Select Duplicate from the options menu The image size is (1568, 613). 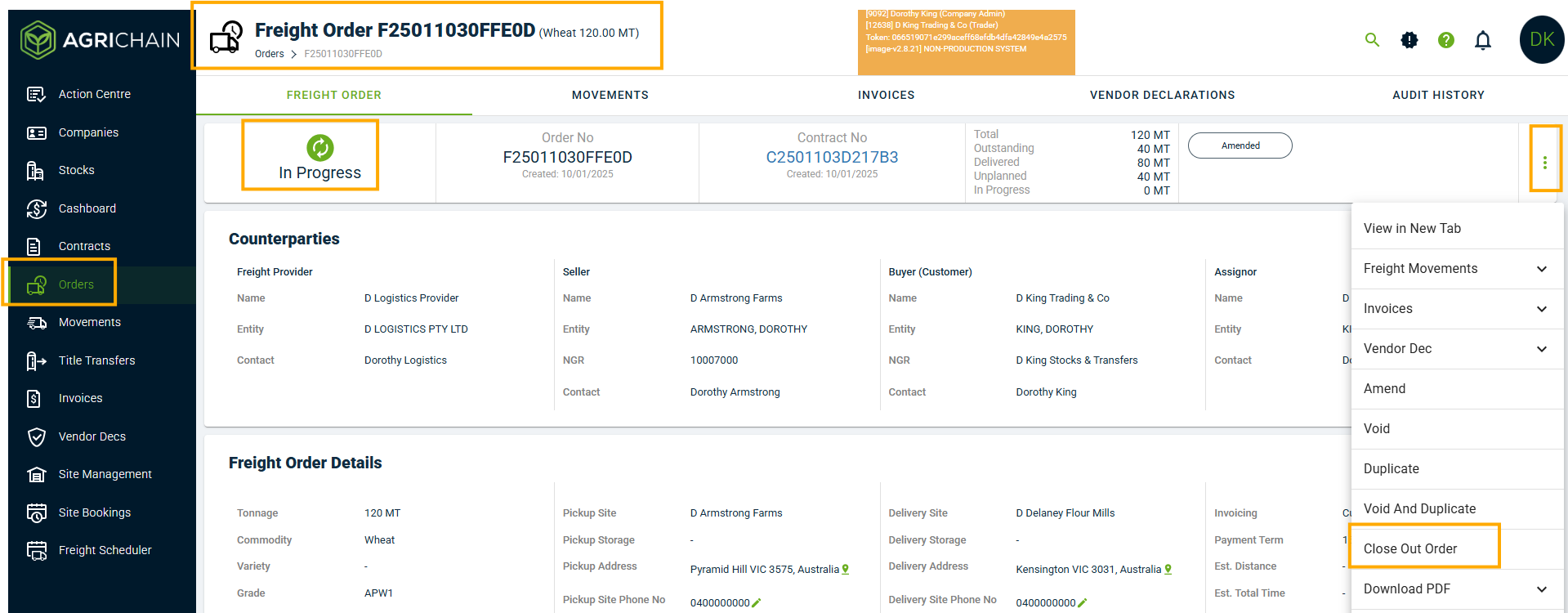[x=1458, y=469]
